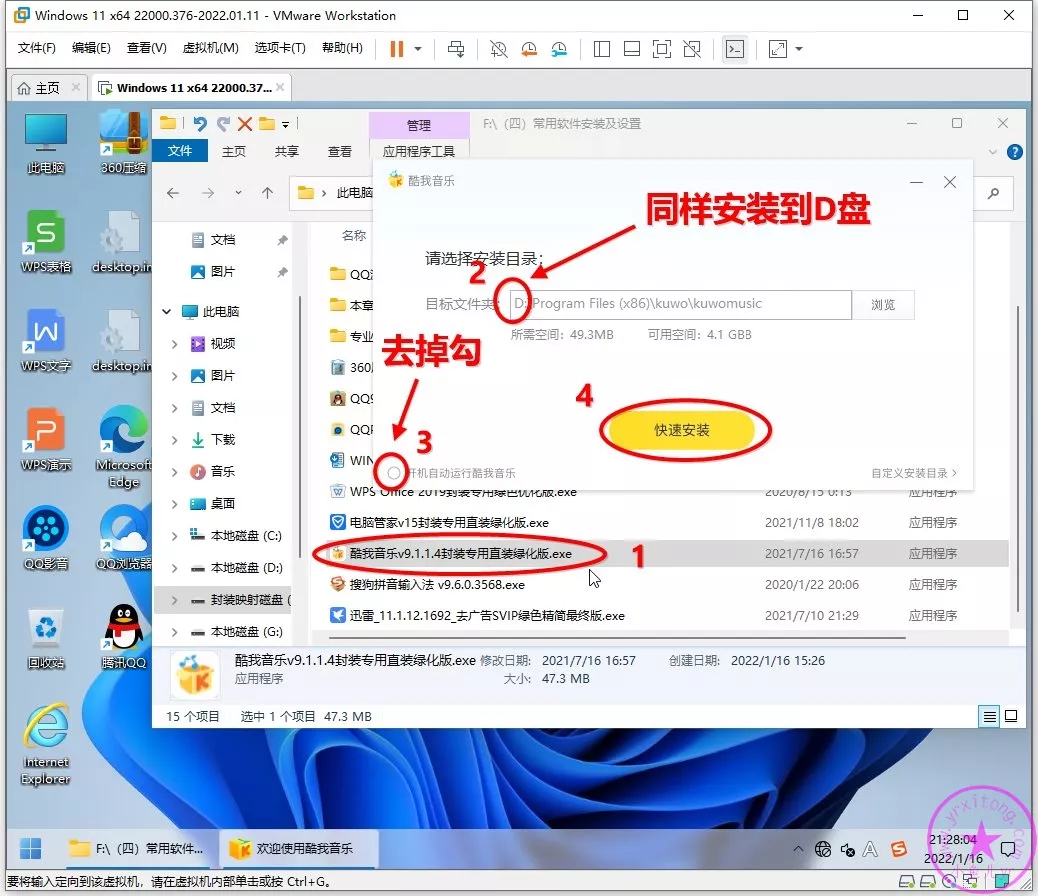The width and height of the screenshot is (1038, 896).
Task: Click the 浏览 browse button
Action: point(883,305)
